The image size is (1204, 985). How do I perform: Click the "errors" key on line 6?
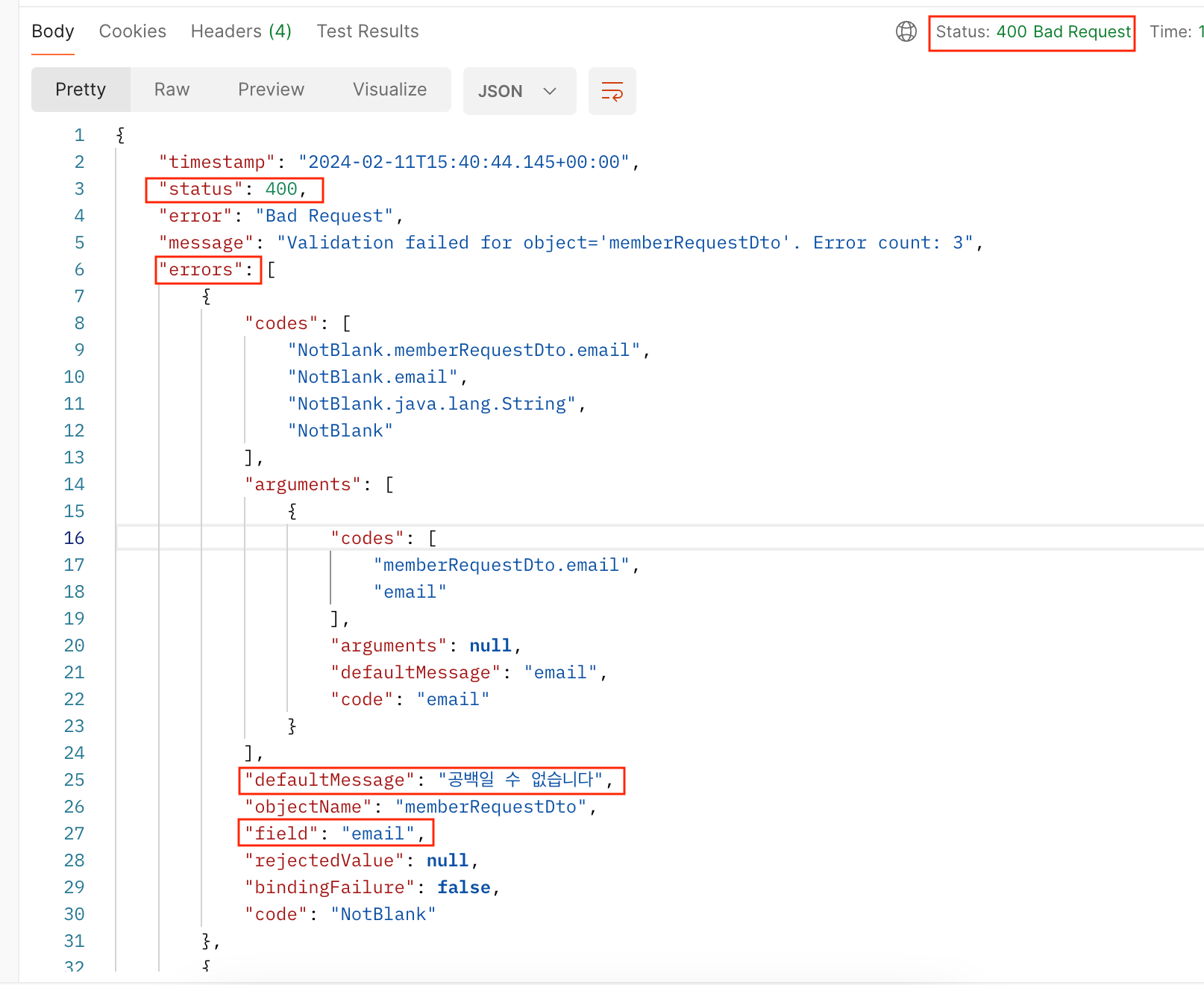point(201,269)
